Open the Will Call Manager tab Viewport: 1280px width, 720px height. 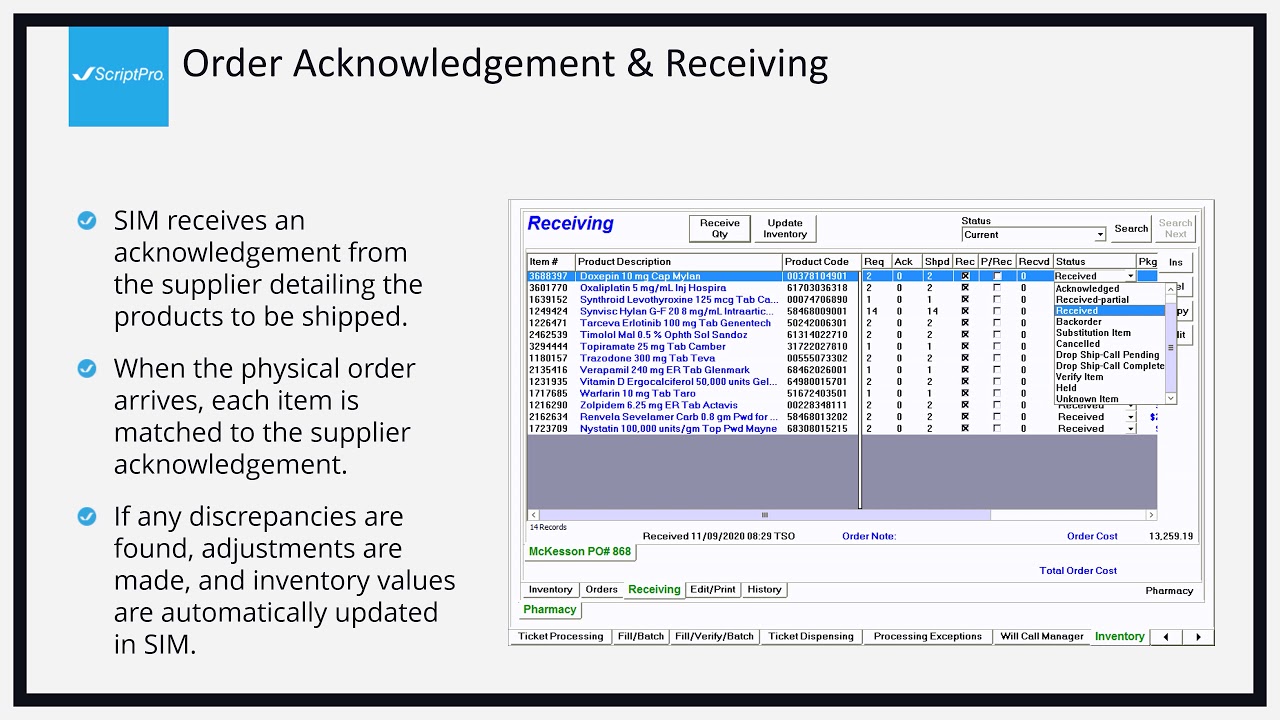pyautogui.click(x=1042, y=636)
